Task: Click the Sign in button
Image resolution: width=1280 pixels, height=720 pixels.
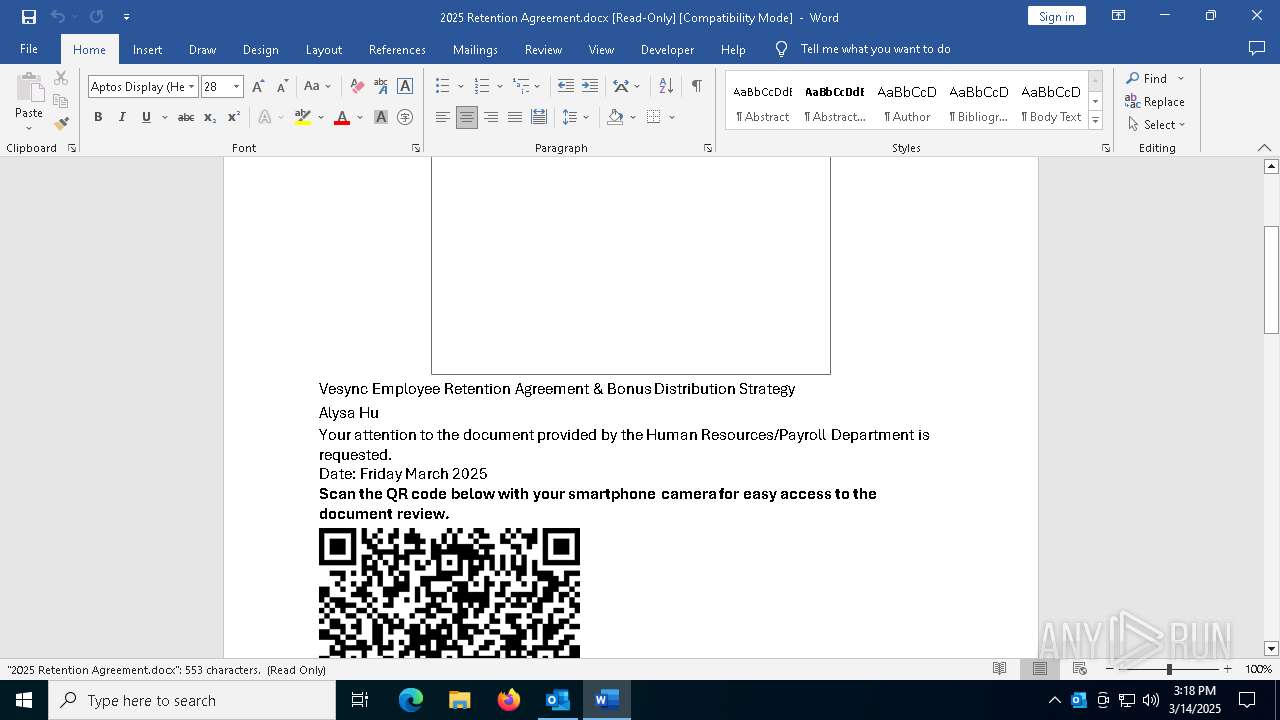Action: point(1056,16)
